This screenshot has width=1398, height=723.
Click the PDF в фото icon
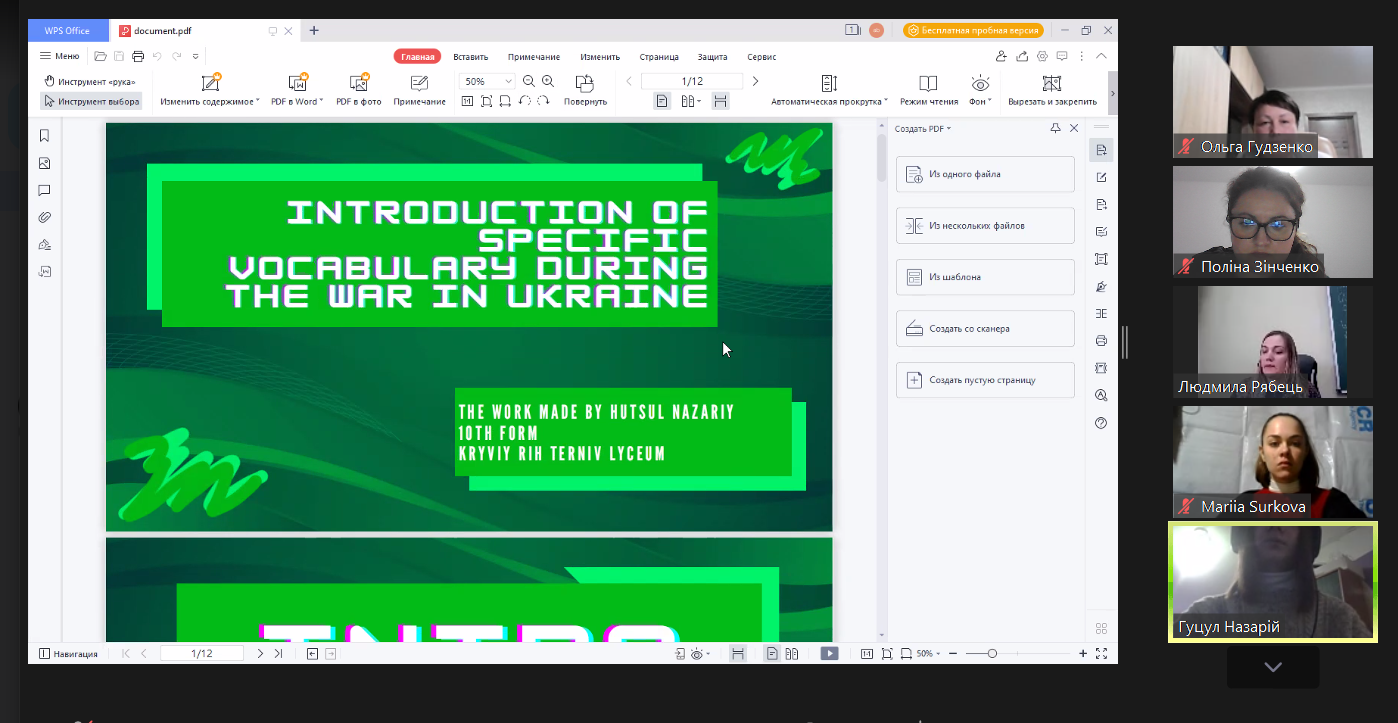tap(359, 84)
